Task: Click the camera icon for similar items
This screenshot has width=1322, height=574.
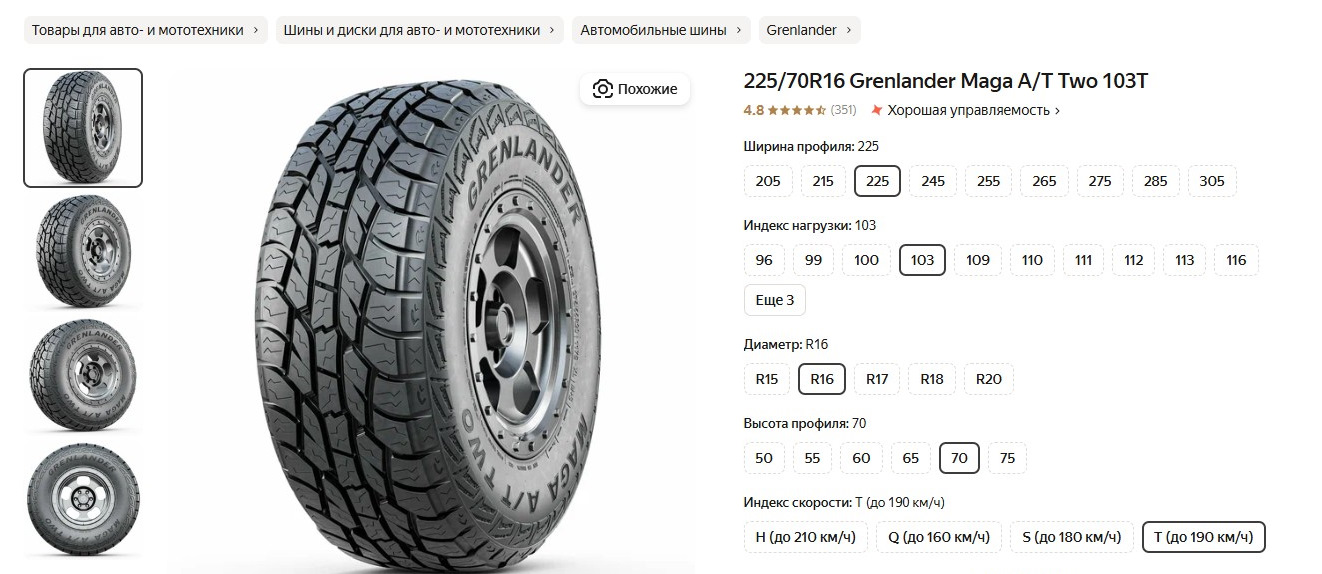Action: [602, 89]
